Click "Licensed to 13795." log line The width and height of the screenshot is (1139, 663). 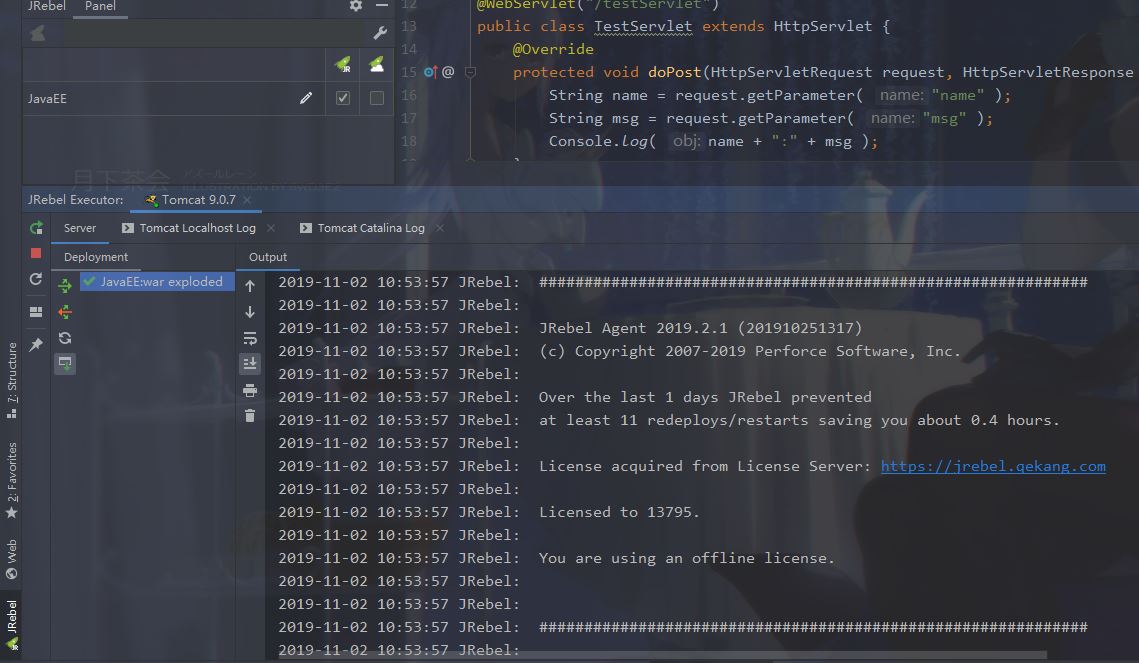[619, 512]
